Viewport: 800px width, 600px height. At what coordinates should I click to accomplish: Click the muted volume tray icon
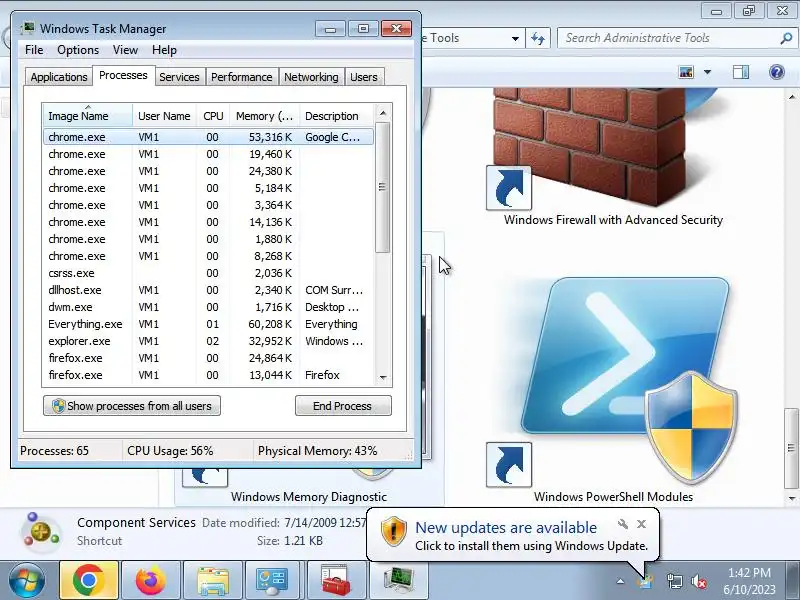pyautogui.click(x=698, y=581)
